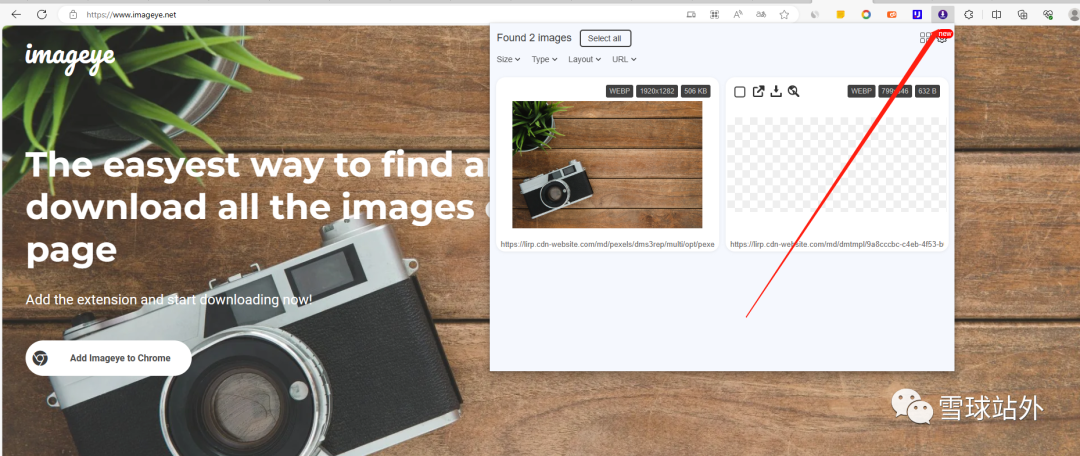
Task: Click the imageye logo on the page
Action: click(x=70, y=55)
